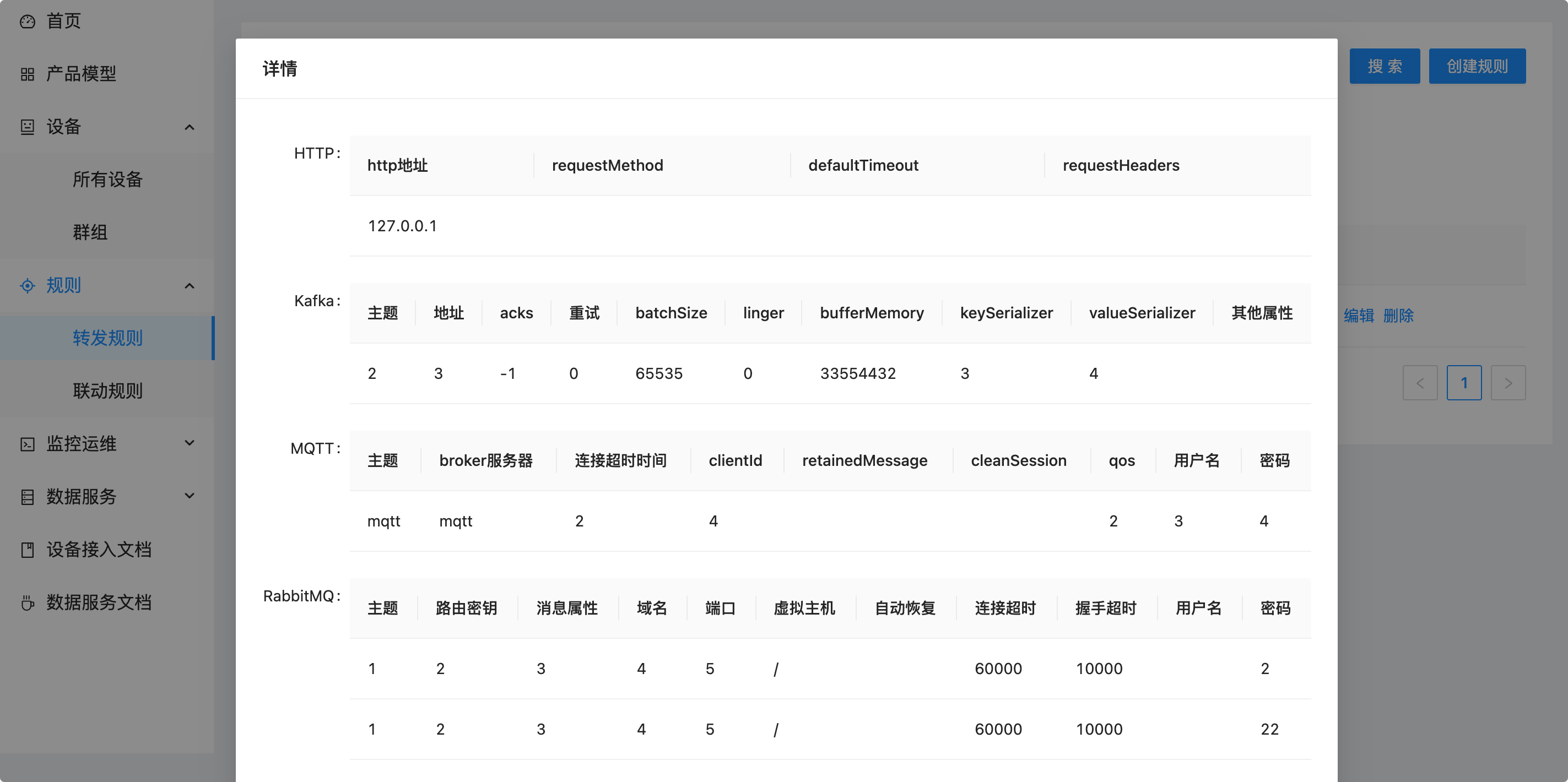The image size is (1568, 782).
Task: Click the data service docs icon
Action: [28, 602]
